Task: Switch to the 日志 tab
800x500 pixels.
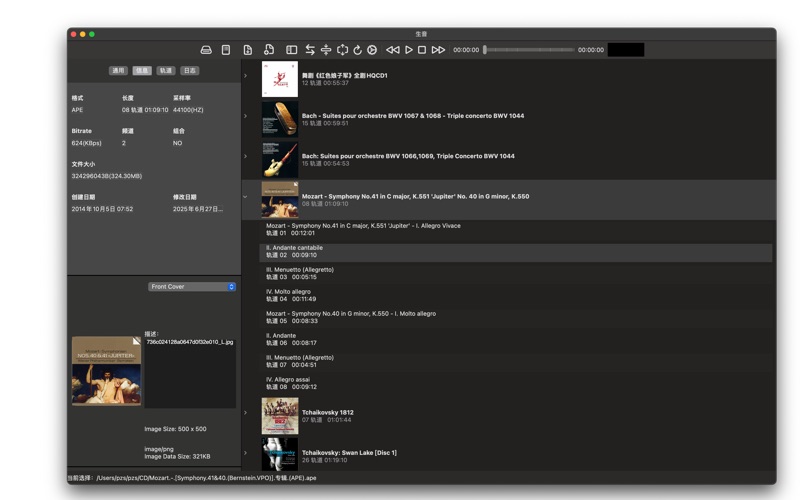Action: [190, 71]
